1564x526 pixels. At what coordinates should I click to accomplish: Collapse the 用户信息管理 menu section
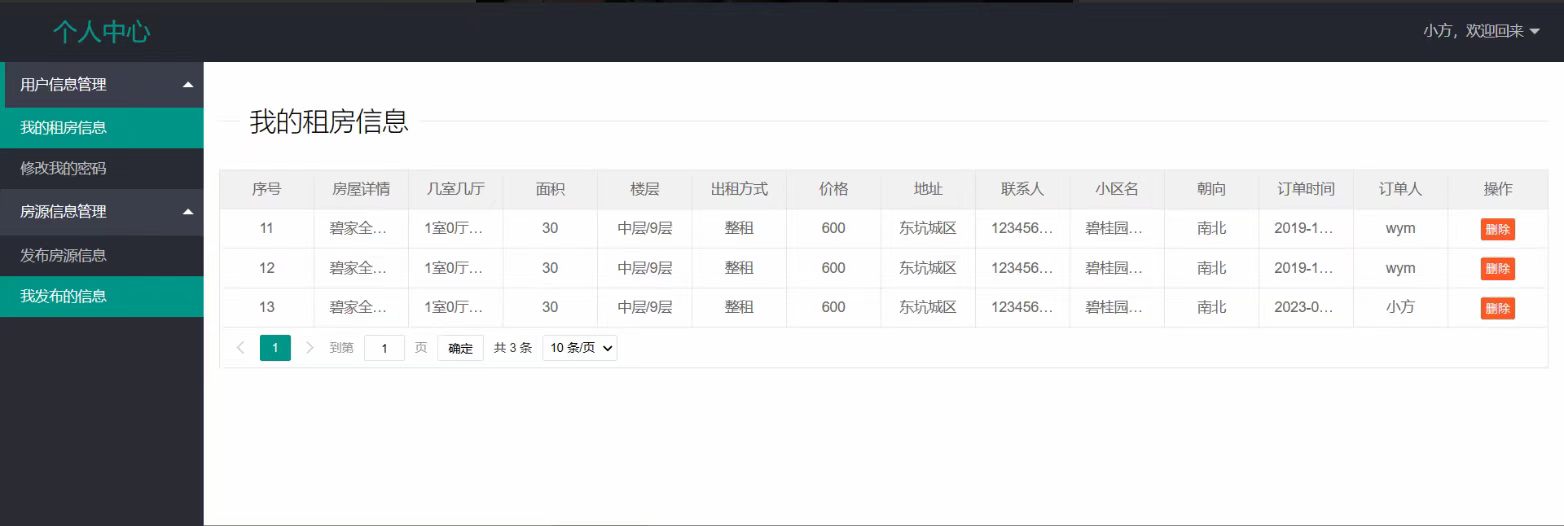click(102, 85)
